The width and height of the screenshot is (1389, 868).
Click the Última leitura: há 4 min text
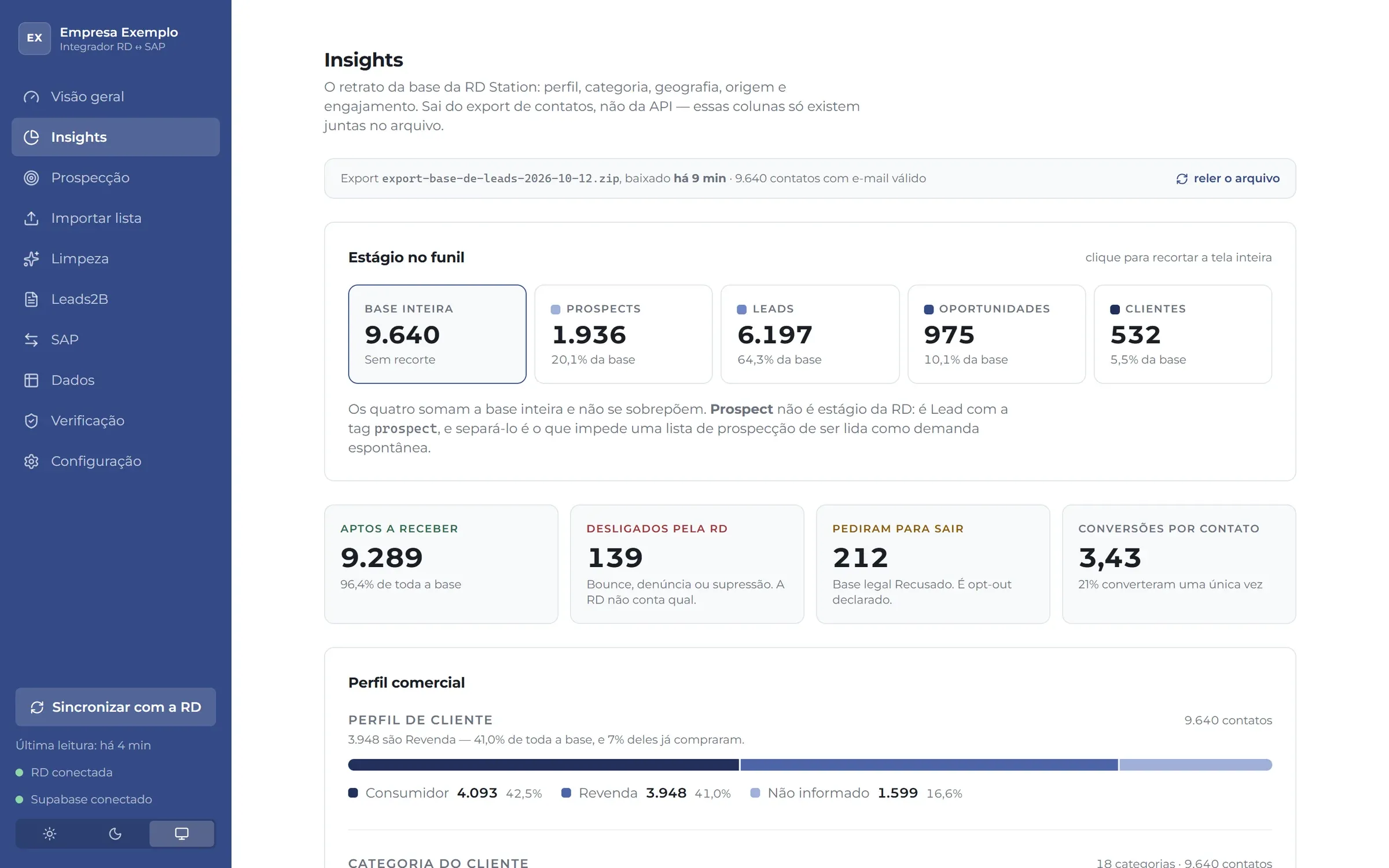tap(83, 745)
